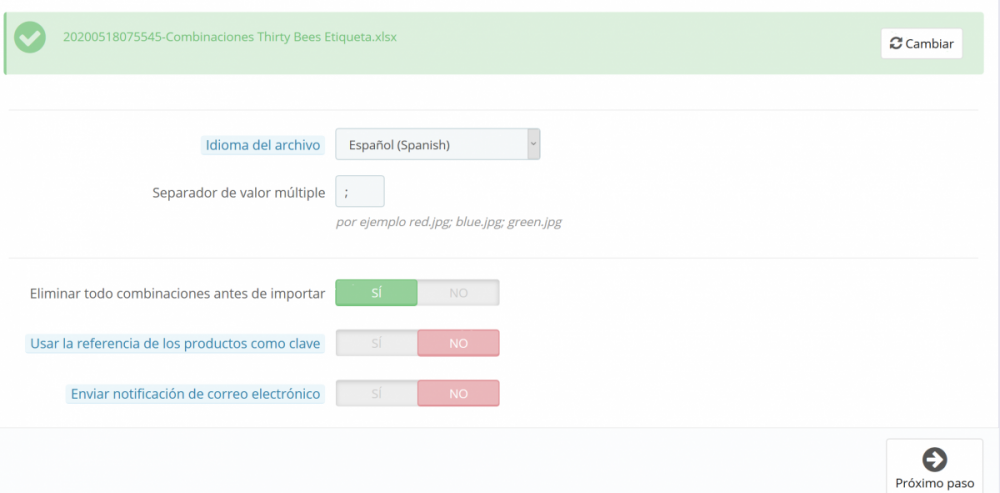1000x493 pixels.
Task: Click the Usar la referencia help label
Action: pyautogui.click(x=175, y=343)
